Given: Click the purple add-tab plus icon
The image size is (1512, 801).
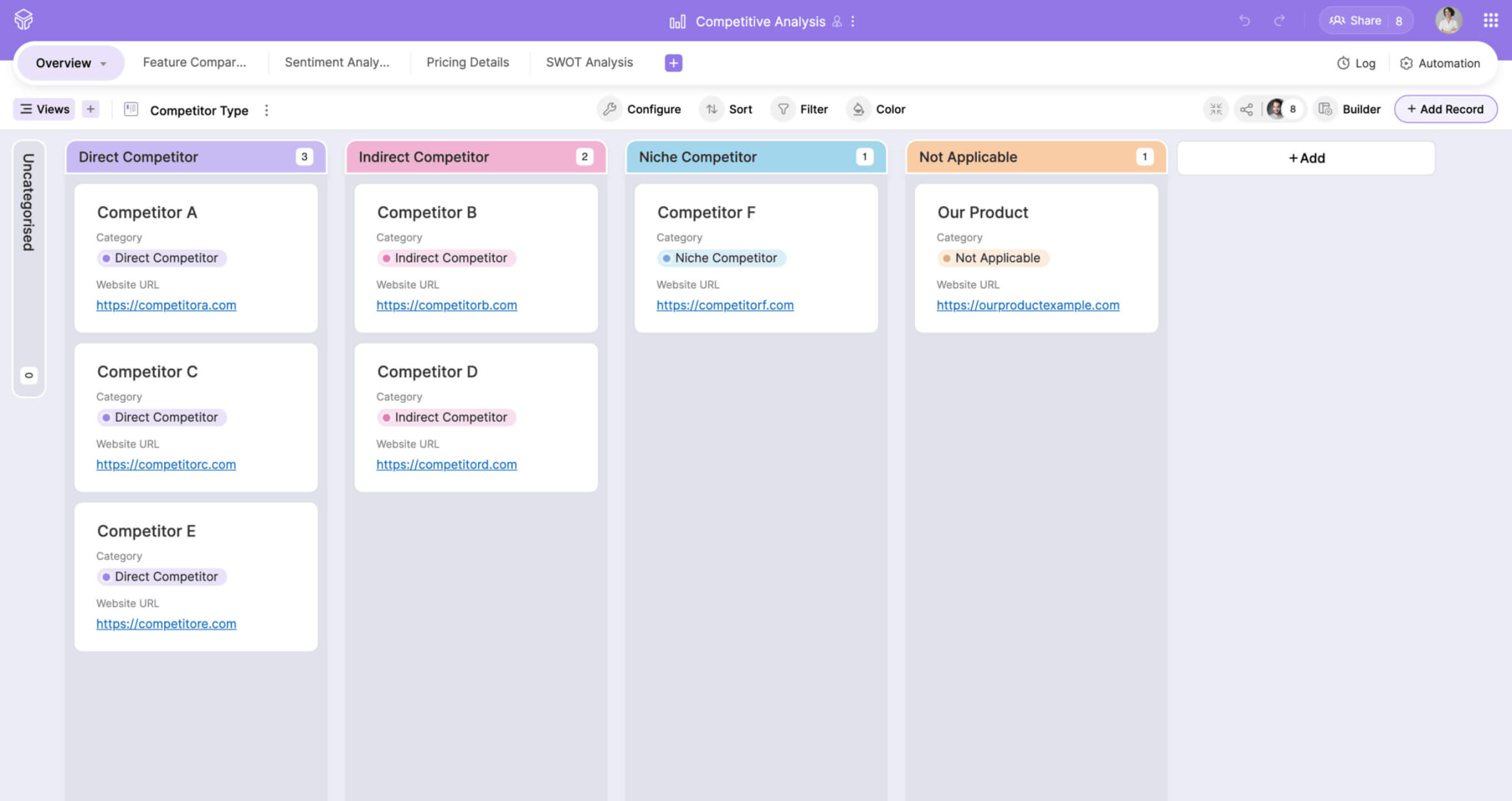Looking at the screenshot, I should [673, 63].
